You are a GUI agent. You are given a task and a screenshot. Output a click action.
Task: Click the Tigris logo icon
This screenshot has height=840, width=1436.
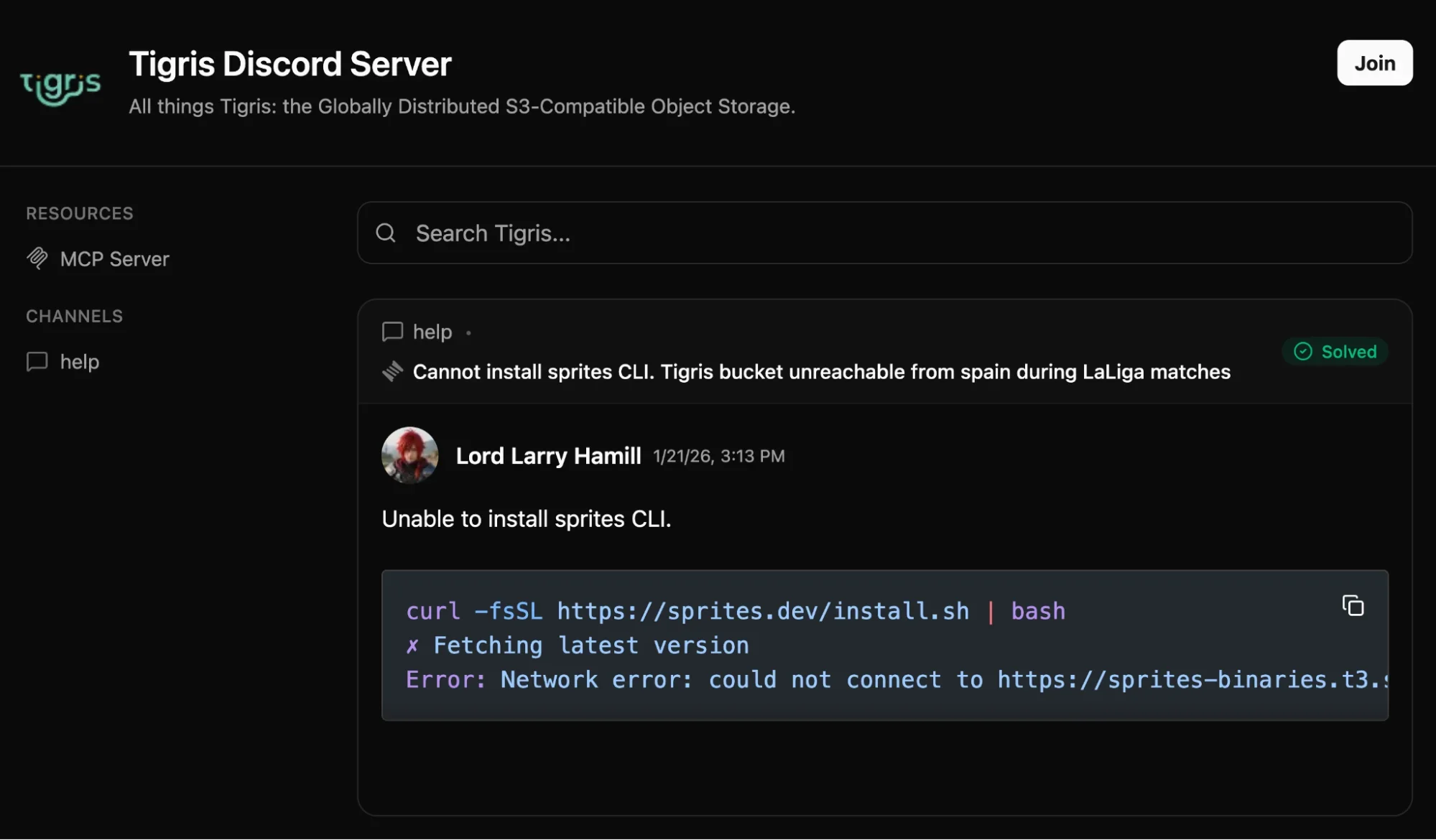[61, 84]
